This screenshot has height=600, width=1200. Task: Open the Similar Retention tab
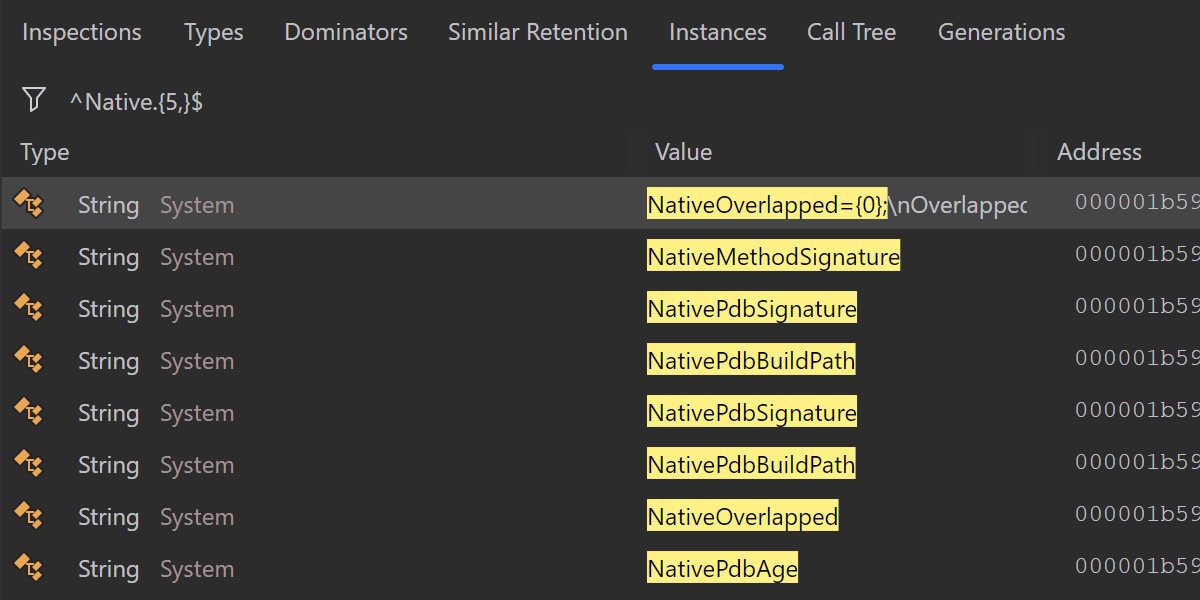point(538,33)
